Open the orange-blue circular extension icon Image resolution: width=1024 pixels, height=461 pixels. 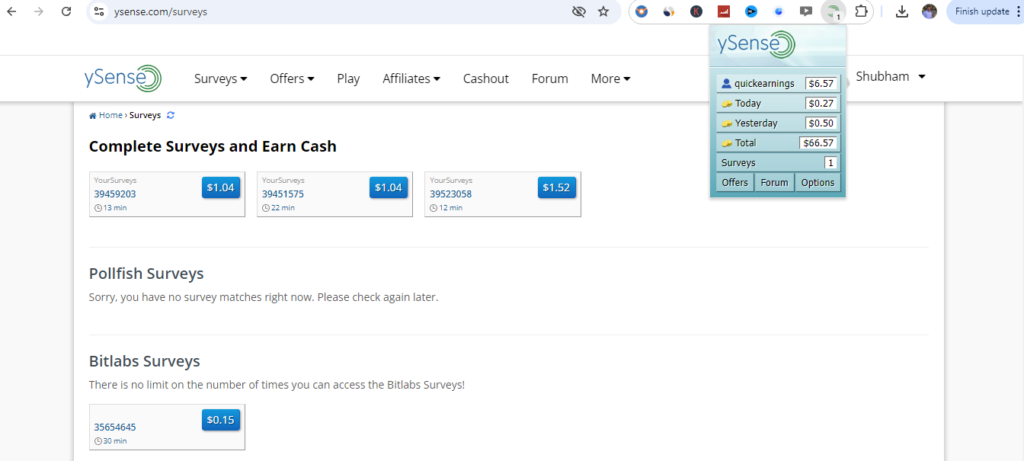point(641,11)
